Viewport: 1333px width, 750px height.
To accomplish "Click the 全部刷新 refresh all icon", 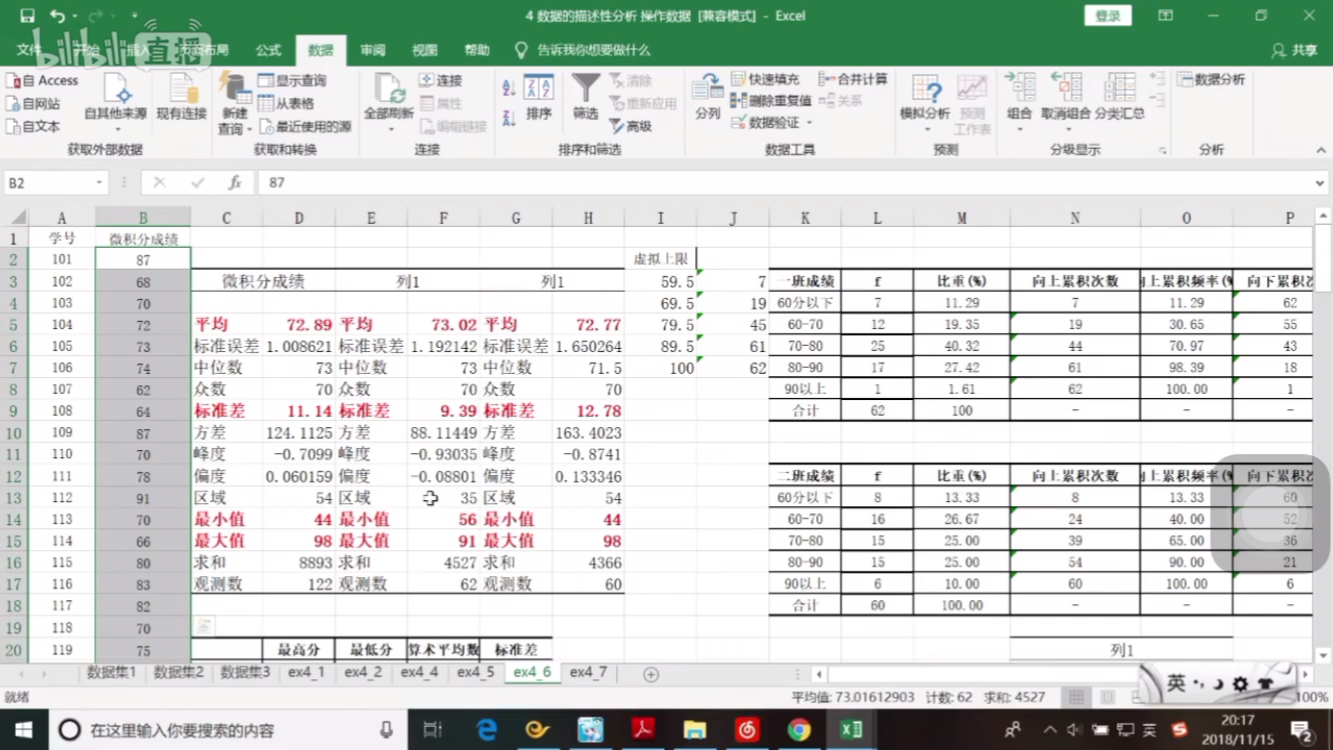I will click(387, 99).
